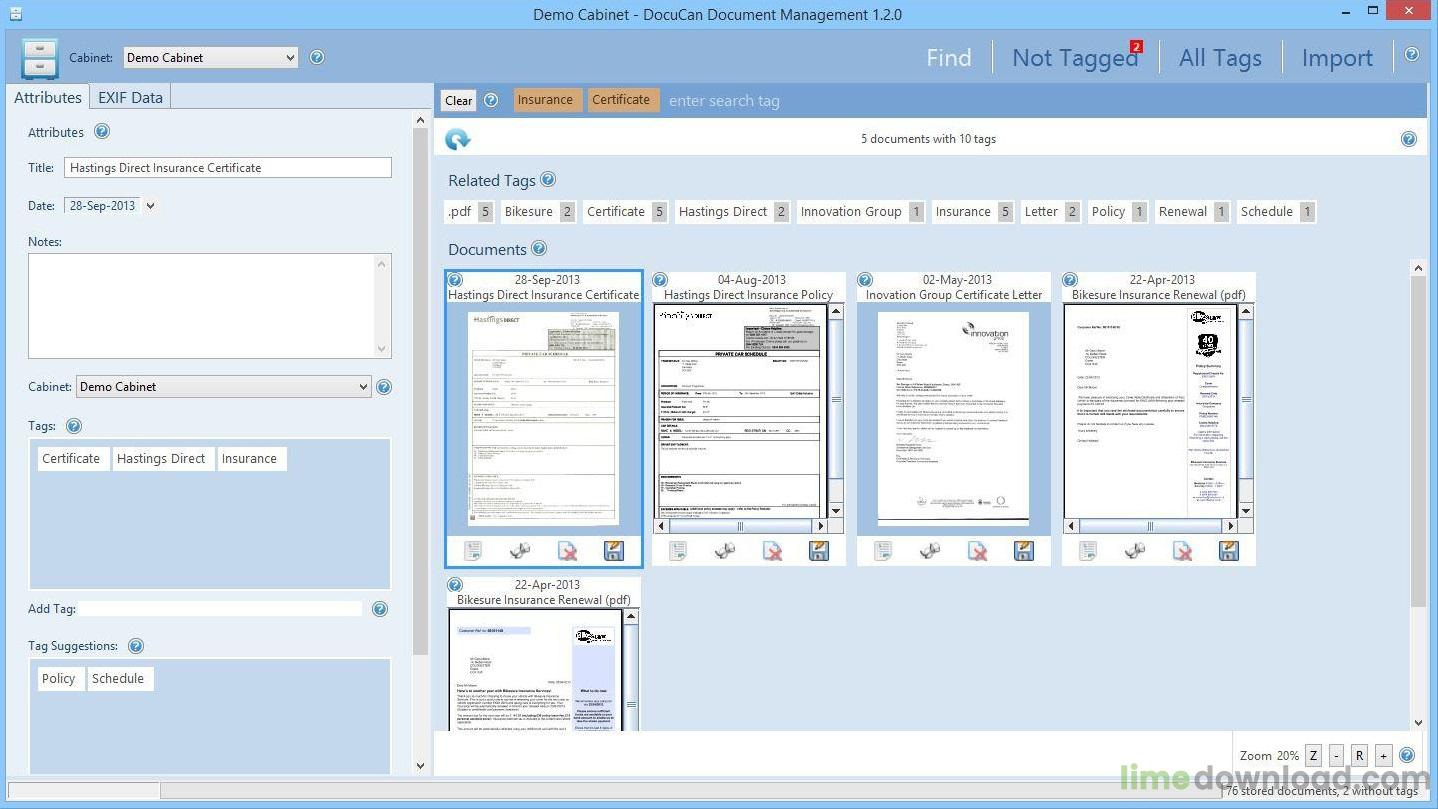Click the document properties icon under the first Bikesure Insurance Renewal
The height and width of the screenshot is (809, 1438).
coord(1088,551)
